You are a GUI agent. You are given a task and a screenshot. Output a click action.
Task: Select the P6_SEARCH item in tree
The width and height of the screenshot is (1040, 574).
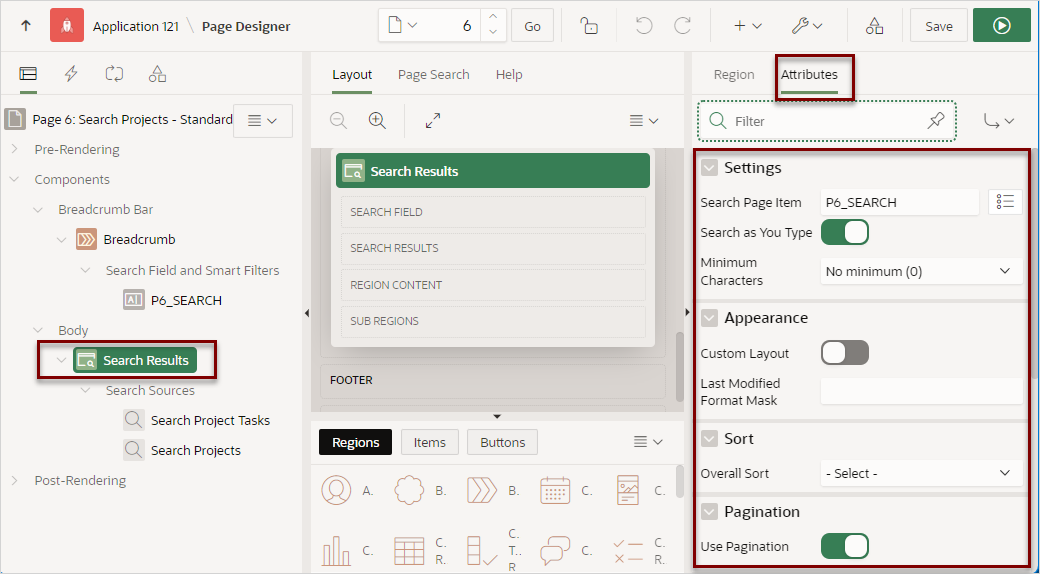point(186,300)
